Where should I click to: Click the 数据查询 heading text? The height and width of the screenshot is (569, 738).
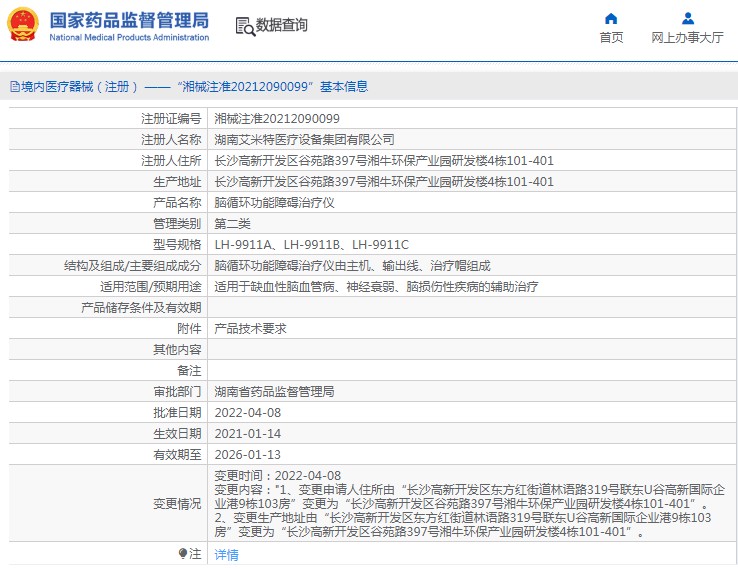point(281,25)
